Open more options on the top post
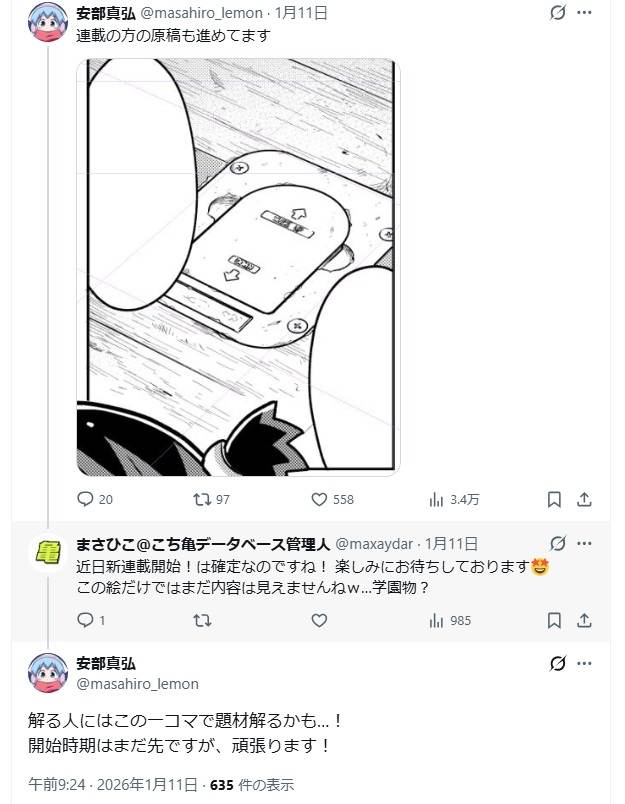This screenshot has height=804, width=625. 584,12
